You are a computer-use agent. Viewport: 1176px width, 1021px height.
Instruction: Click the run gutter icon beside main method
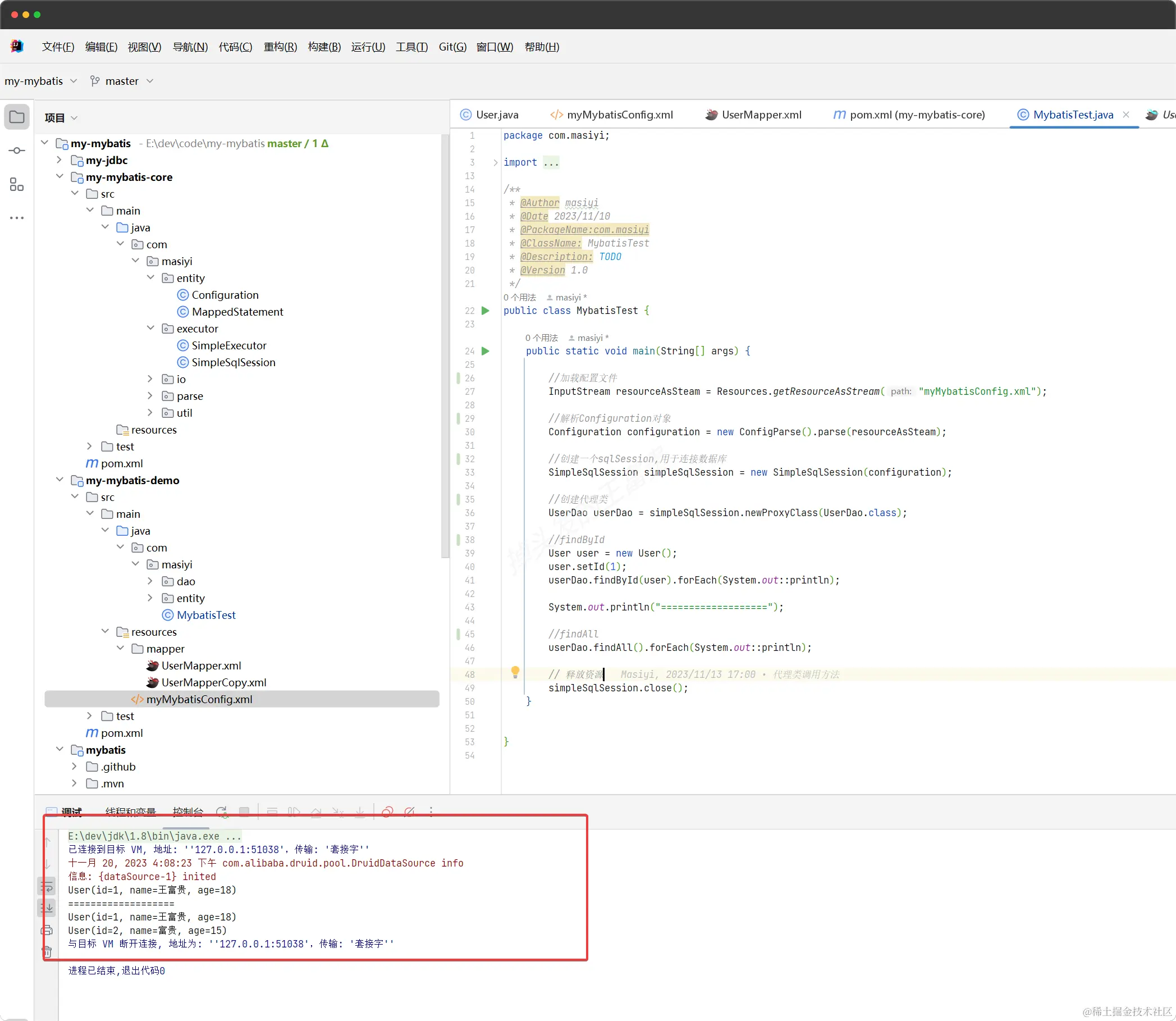pos(485,351)
